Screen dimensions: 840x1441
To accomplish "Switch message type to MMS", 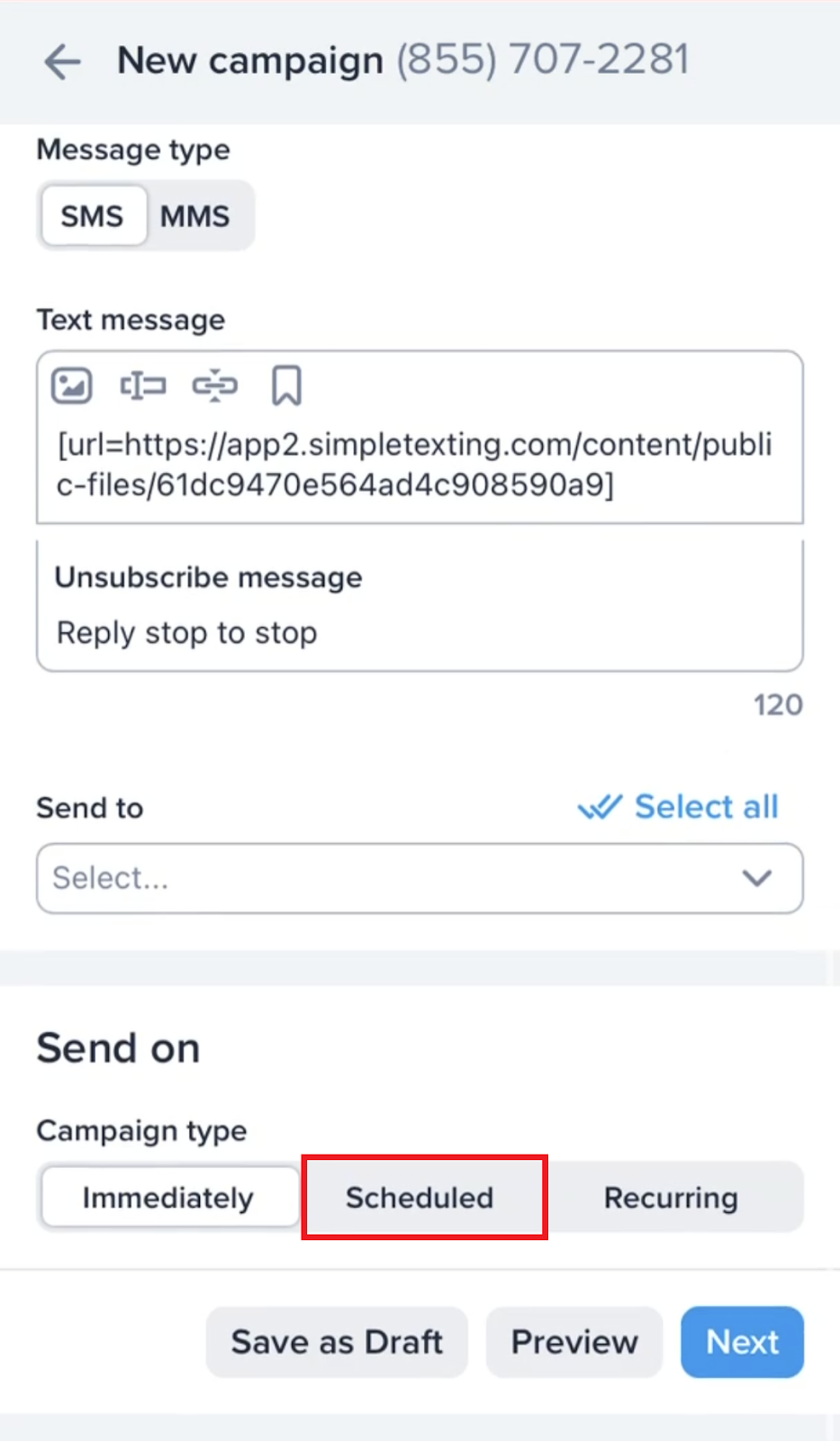I will click(196, 215).
